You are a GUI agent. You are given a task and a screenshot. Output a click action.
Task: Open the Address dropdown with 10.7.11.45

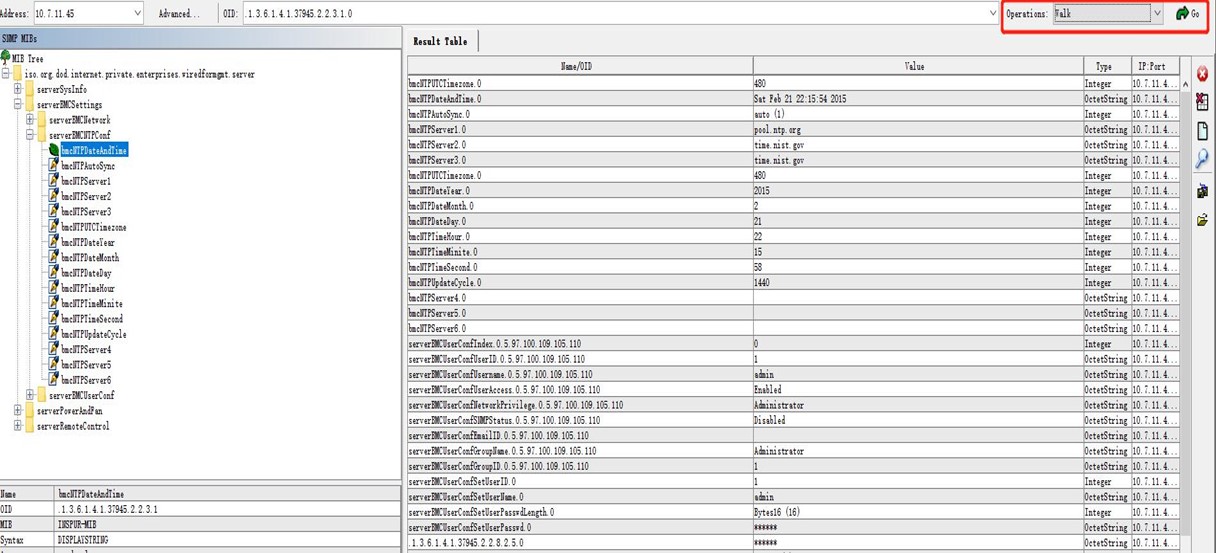coord(137,14)
